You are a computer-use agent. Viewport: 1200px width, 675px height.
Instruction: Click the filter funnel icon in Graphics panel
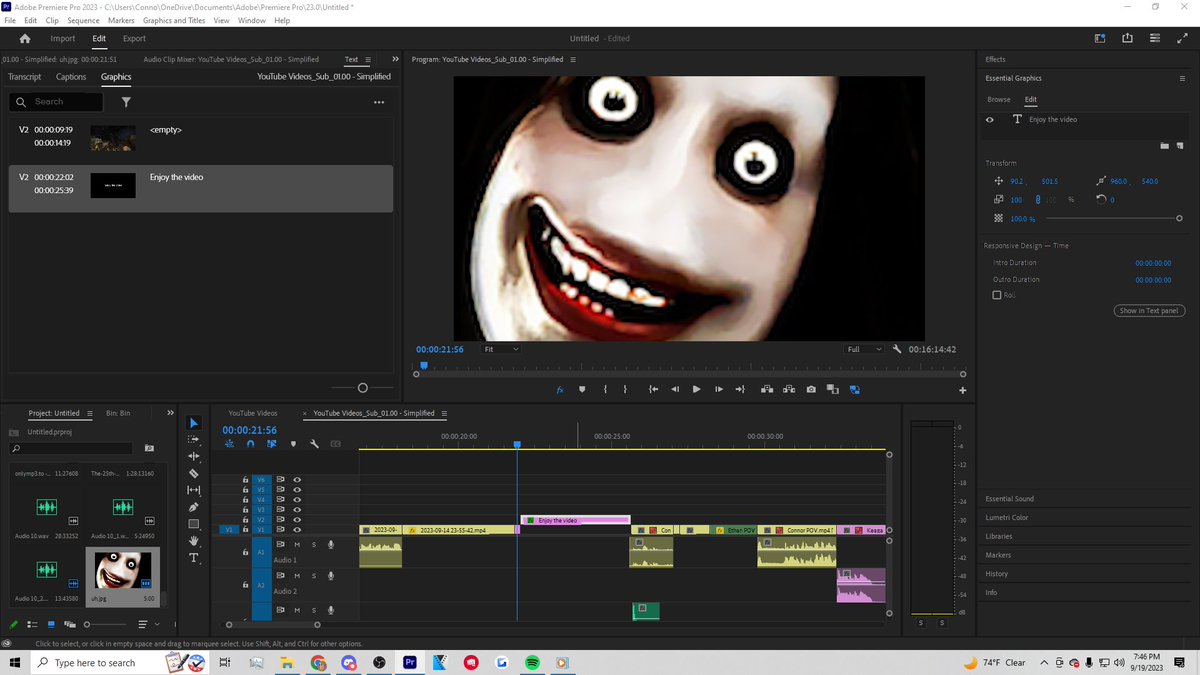pos(126,102)
